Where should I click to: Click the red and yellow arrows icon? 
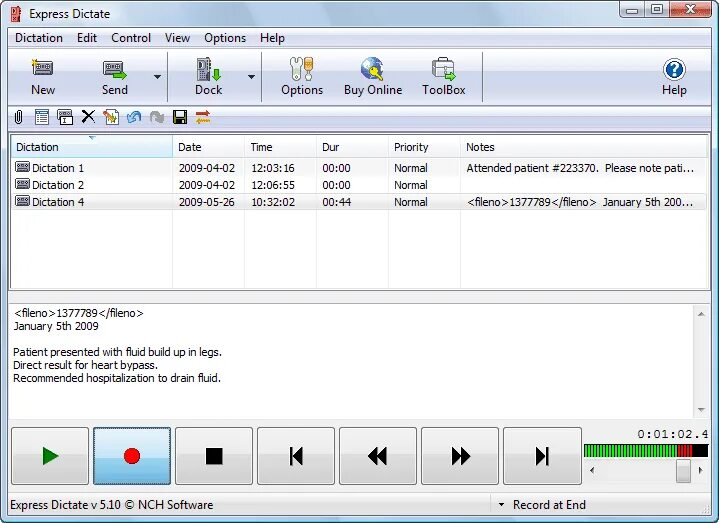point(203,117)
